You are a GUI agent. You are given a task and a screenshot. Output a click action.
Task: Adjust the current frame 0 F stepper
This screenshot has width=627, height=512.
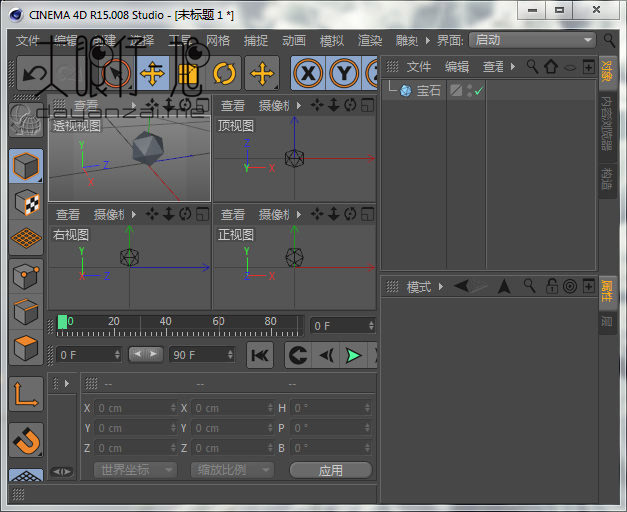tap(371, 326)
